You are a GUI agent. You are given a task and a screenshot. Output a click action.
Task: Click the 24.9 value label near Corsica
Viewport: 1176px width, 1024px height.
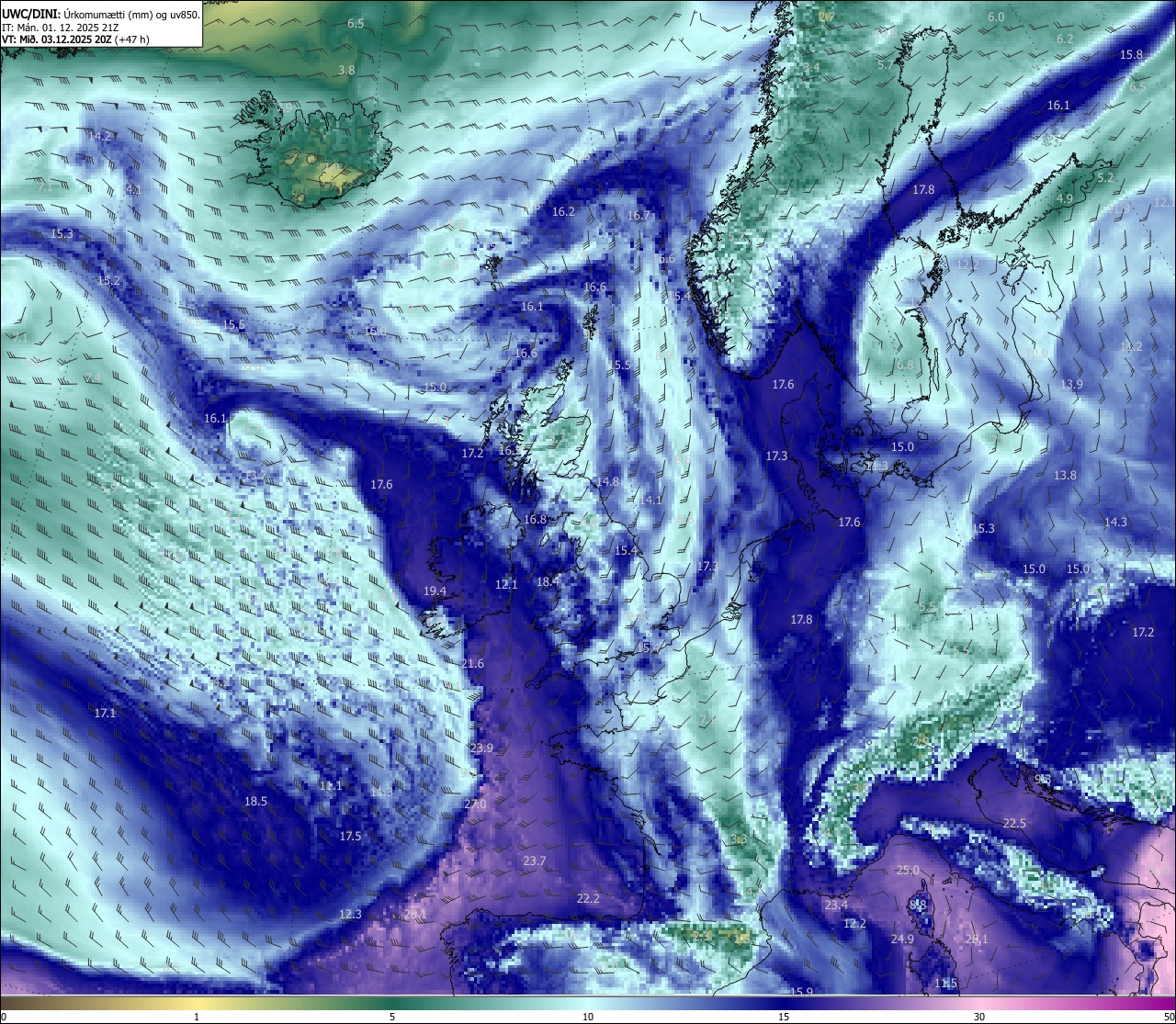click(902, 939)
